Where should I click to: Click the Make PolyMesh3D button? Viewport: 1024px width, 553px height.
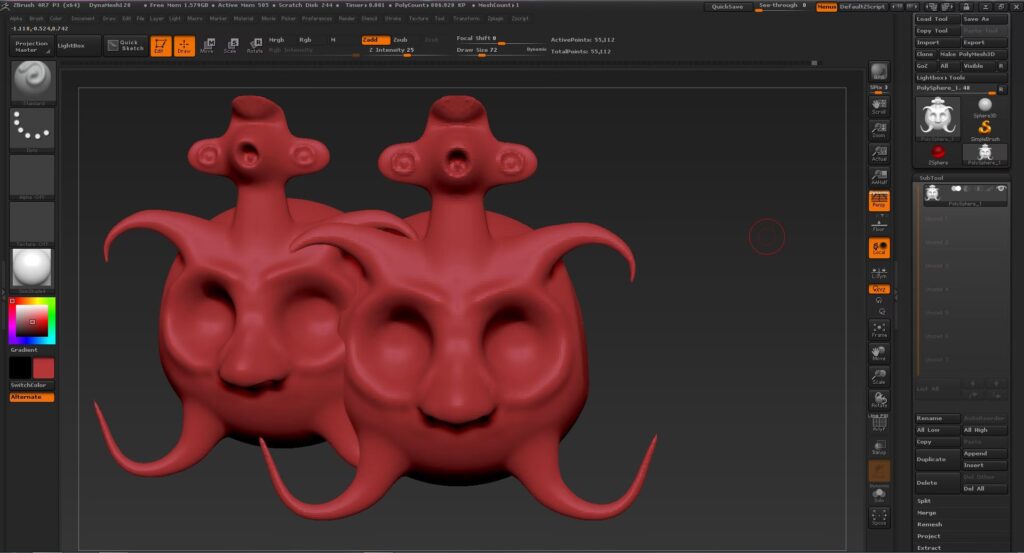tap(967, 54)
